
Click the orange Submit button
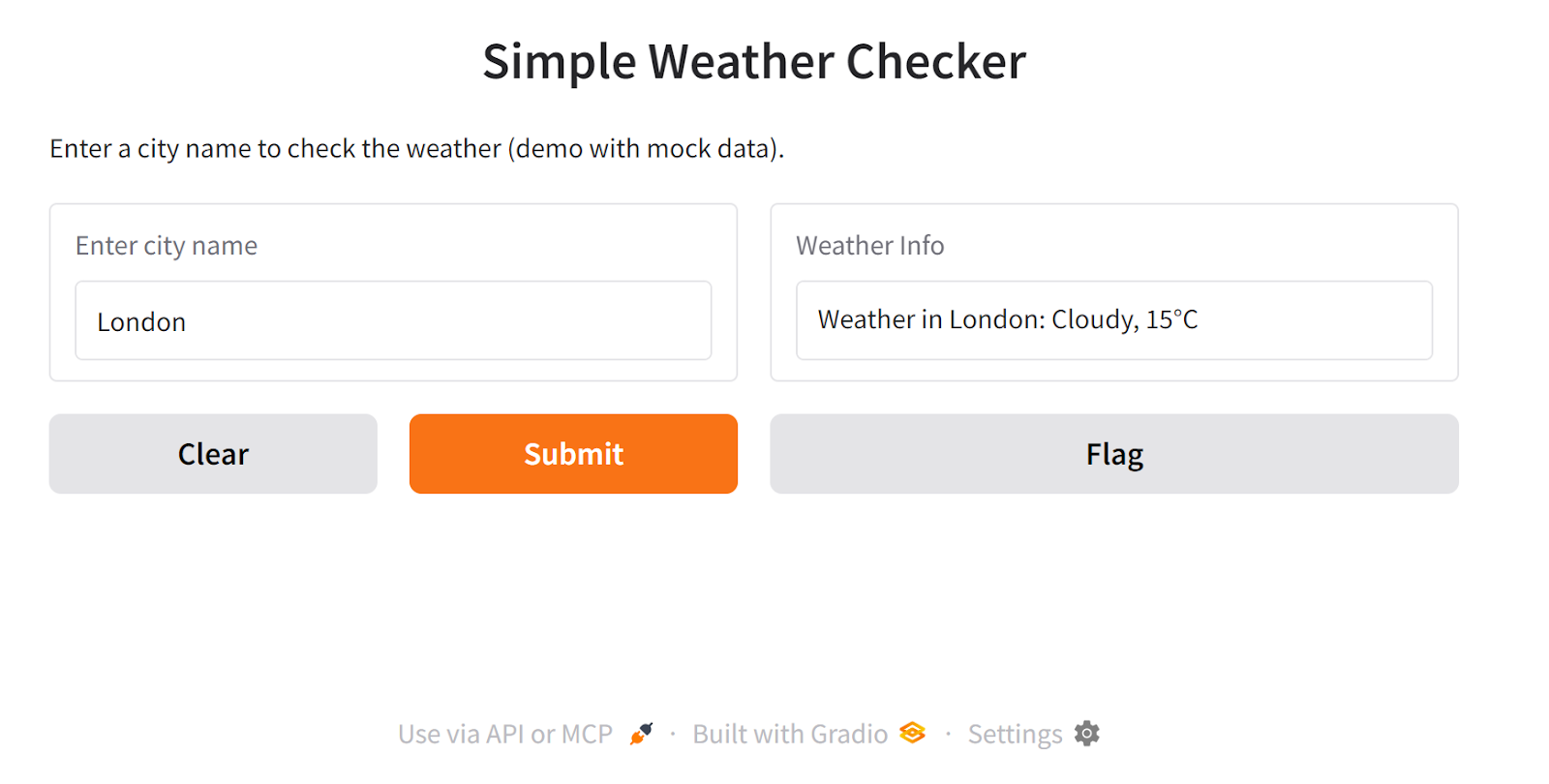[573, 454]
